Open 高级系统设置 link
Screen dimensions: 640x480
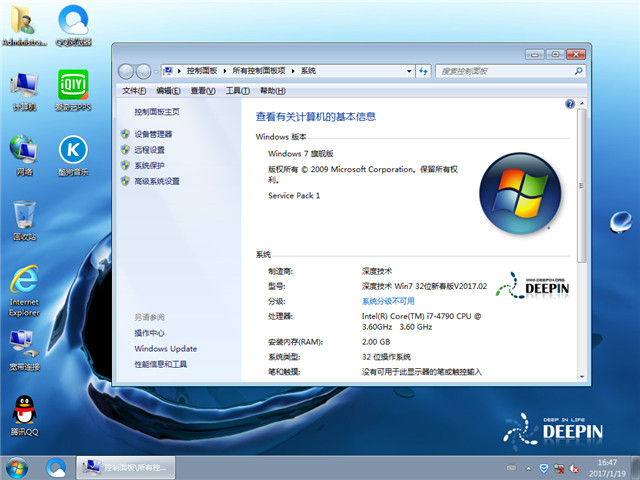(x=157, y=181)
